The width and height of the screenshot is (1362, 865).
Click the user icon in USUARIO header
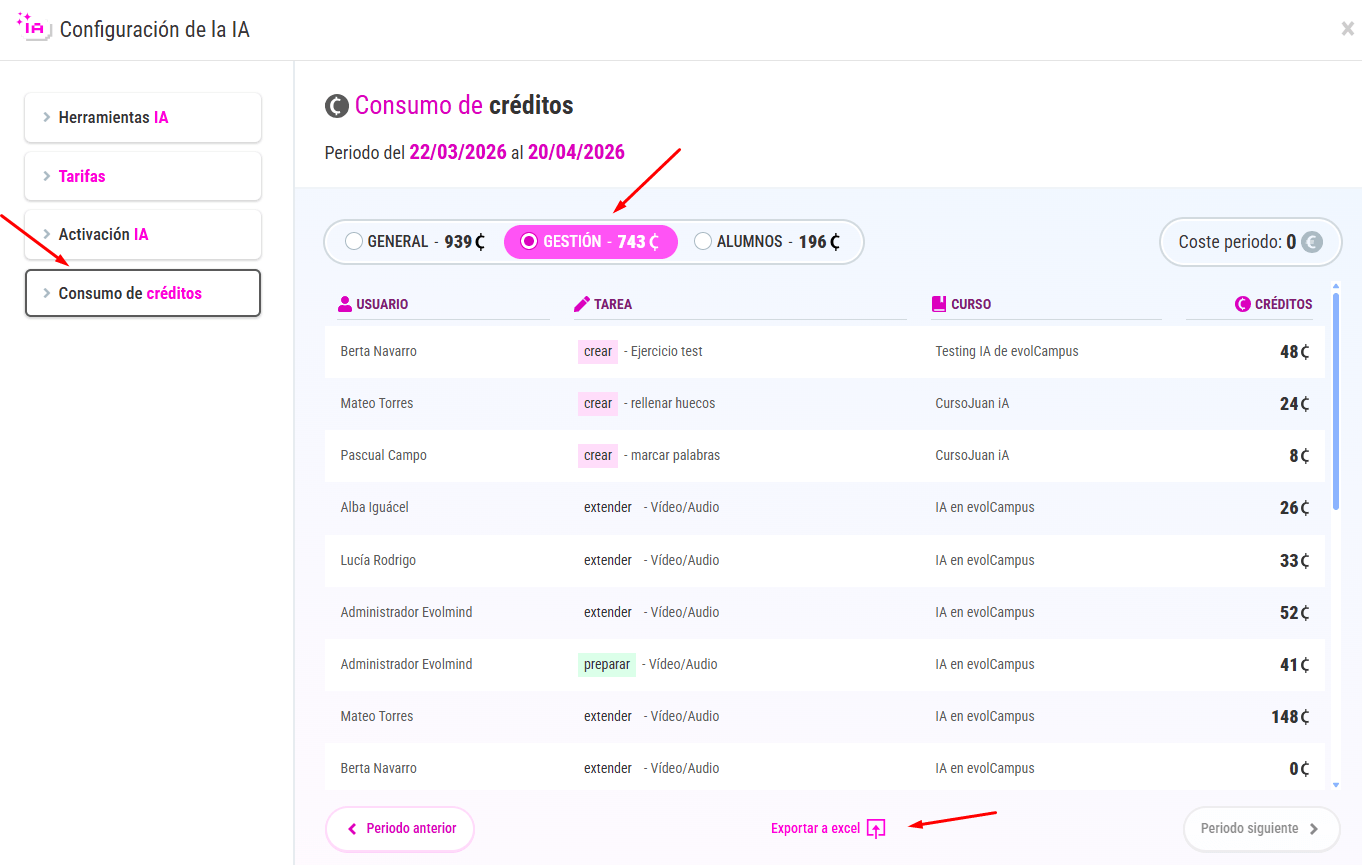[345, 304]
